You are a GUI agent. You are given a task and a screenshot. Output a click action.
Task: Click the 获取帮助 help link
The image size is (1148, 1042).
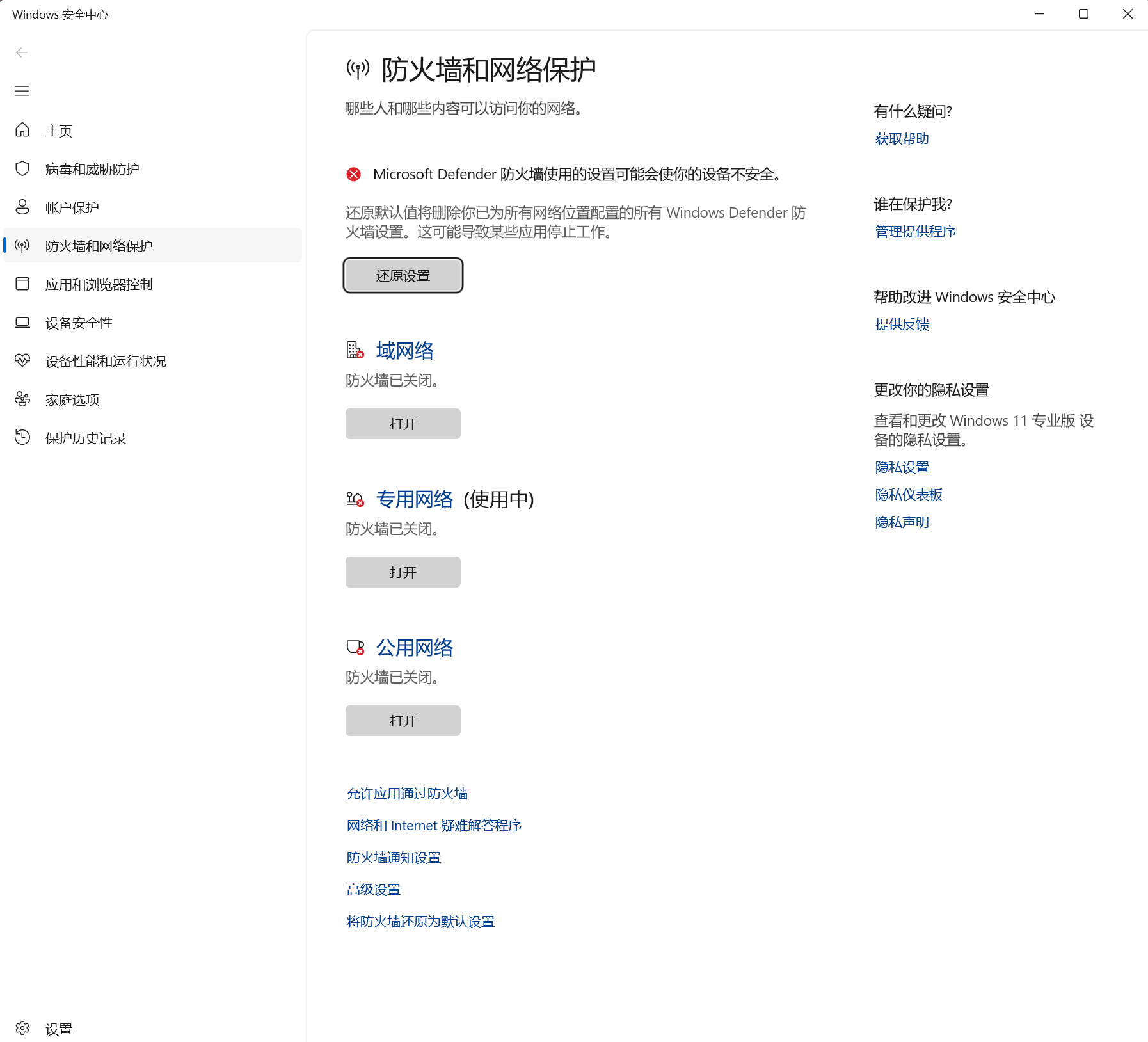tap(902, 139)
